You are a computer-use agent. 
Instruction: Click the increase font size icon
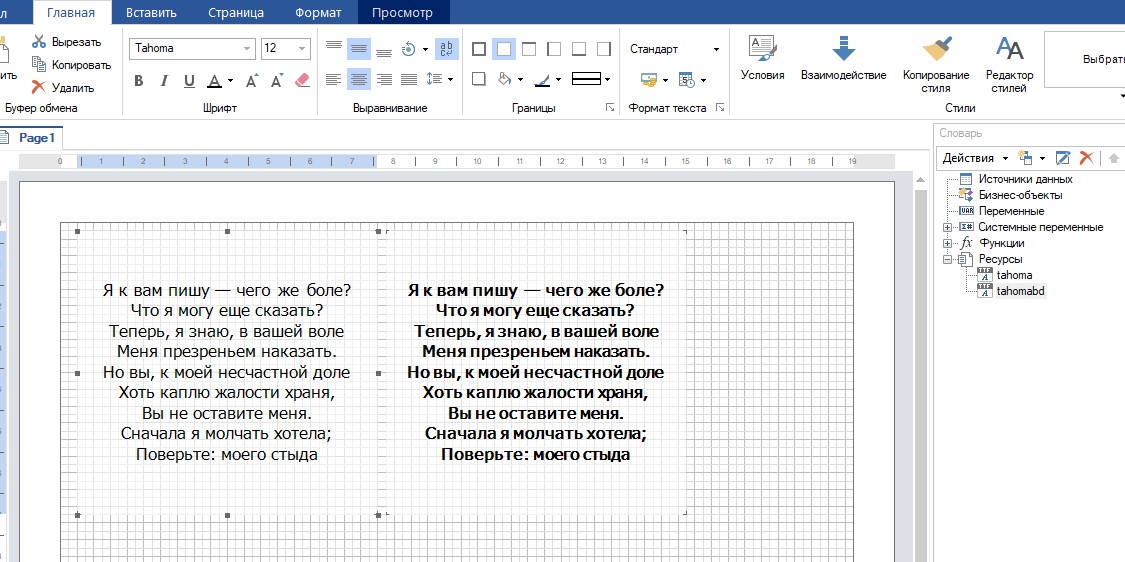pos(252,80)
